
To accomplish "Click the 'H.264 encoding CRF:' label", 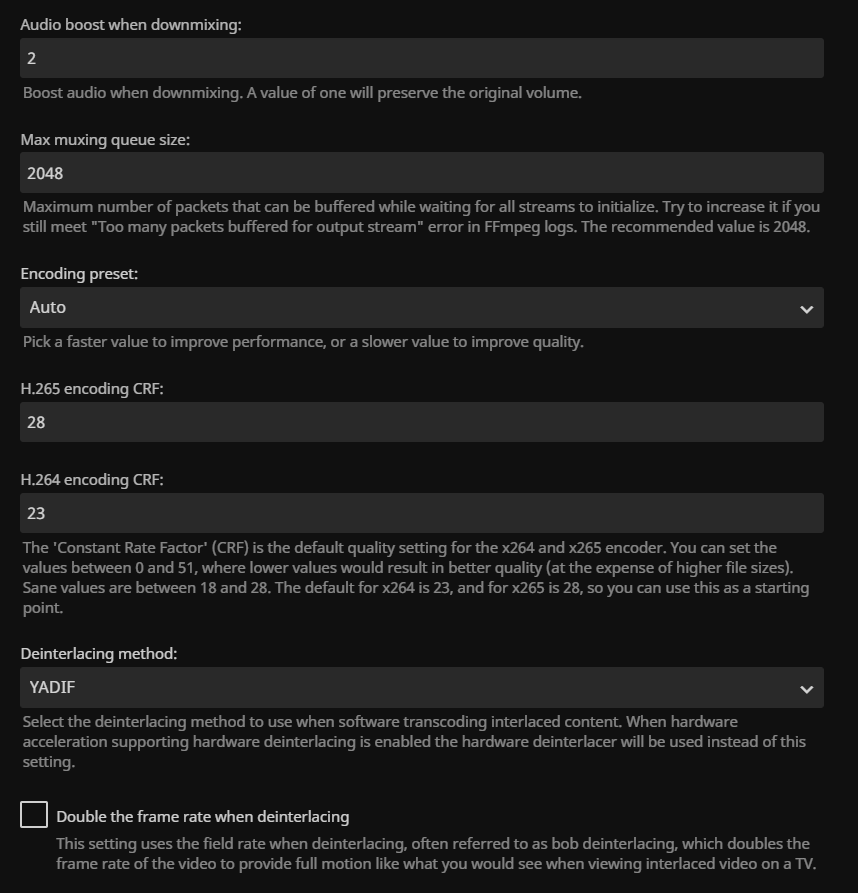I will click(x=92, y=480).
